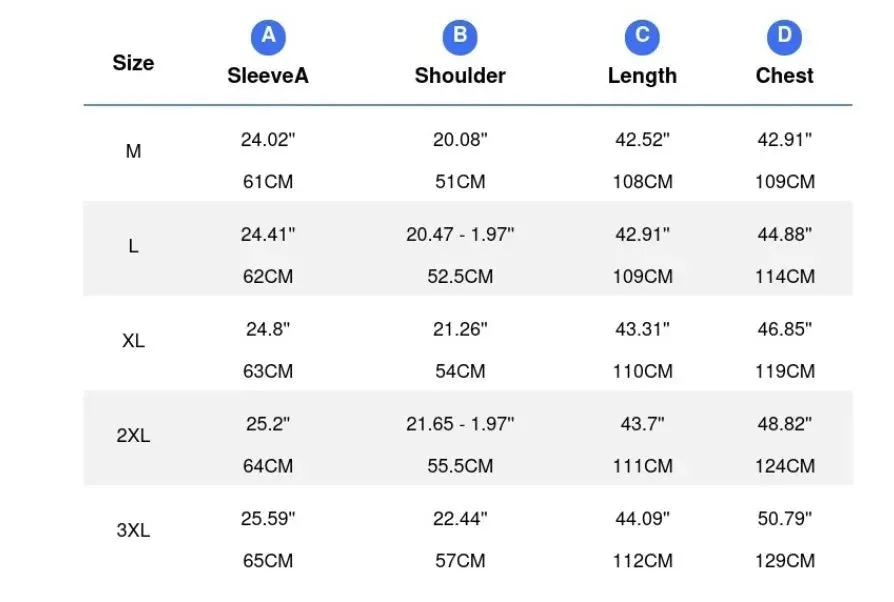
Task: Click the blue A circle icon
Action: click(x=268, y=37)
